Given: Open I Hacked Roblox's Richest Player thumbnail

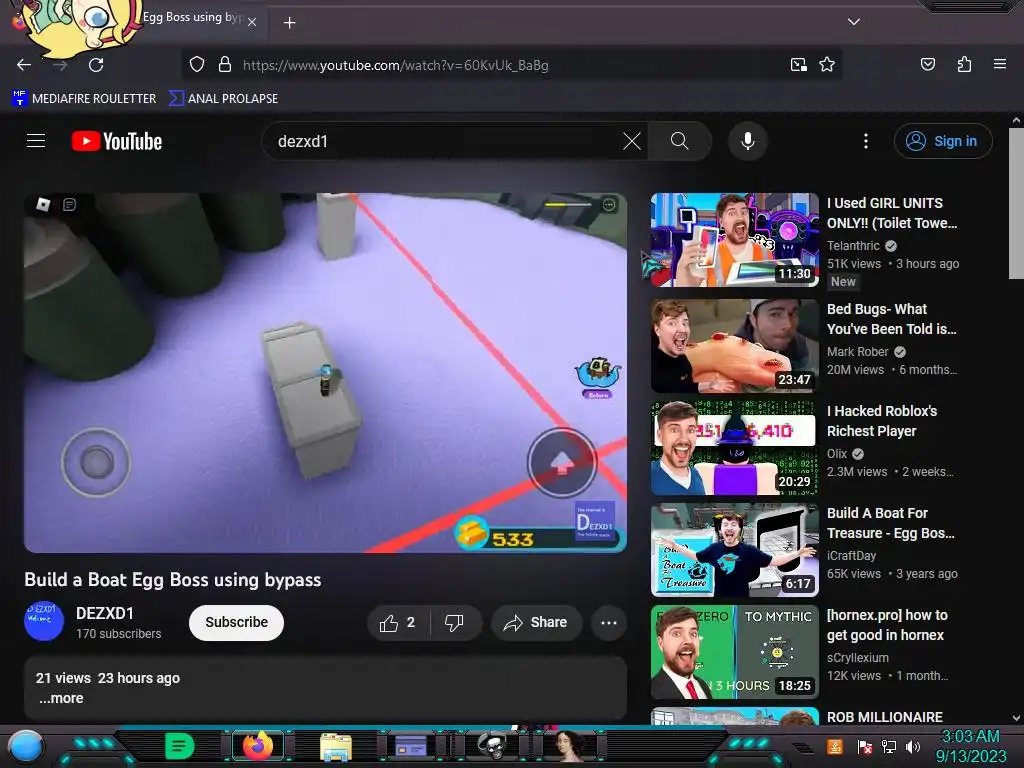Looking at the screenshot, I should coord(735,448).
